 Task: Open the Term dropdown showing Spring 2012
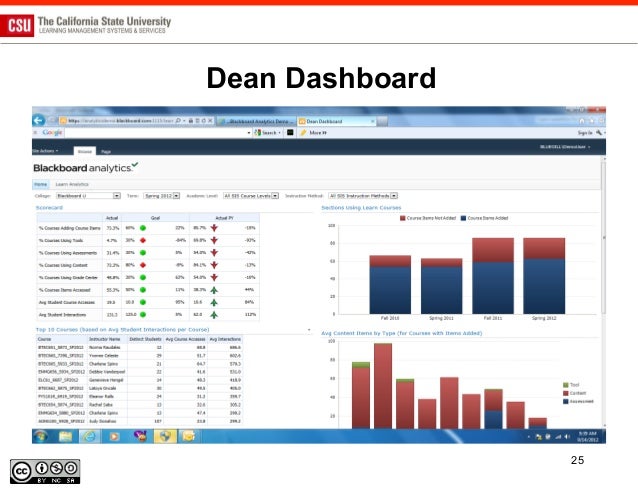point(162,196)
